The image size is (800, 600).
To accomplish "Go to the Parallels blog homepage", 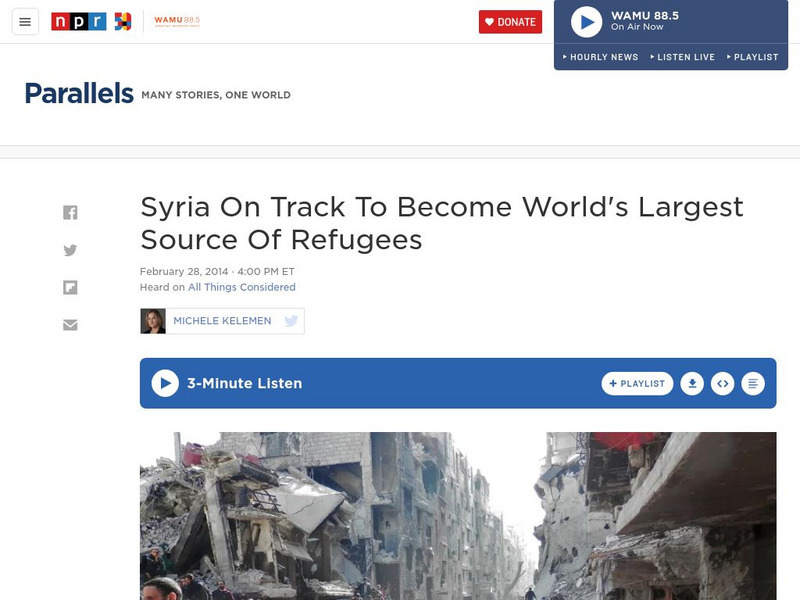I will pyautogui.click(x=79, y=93).
